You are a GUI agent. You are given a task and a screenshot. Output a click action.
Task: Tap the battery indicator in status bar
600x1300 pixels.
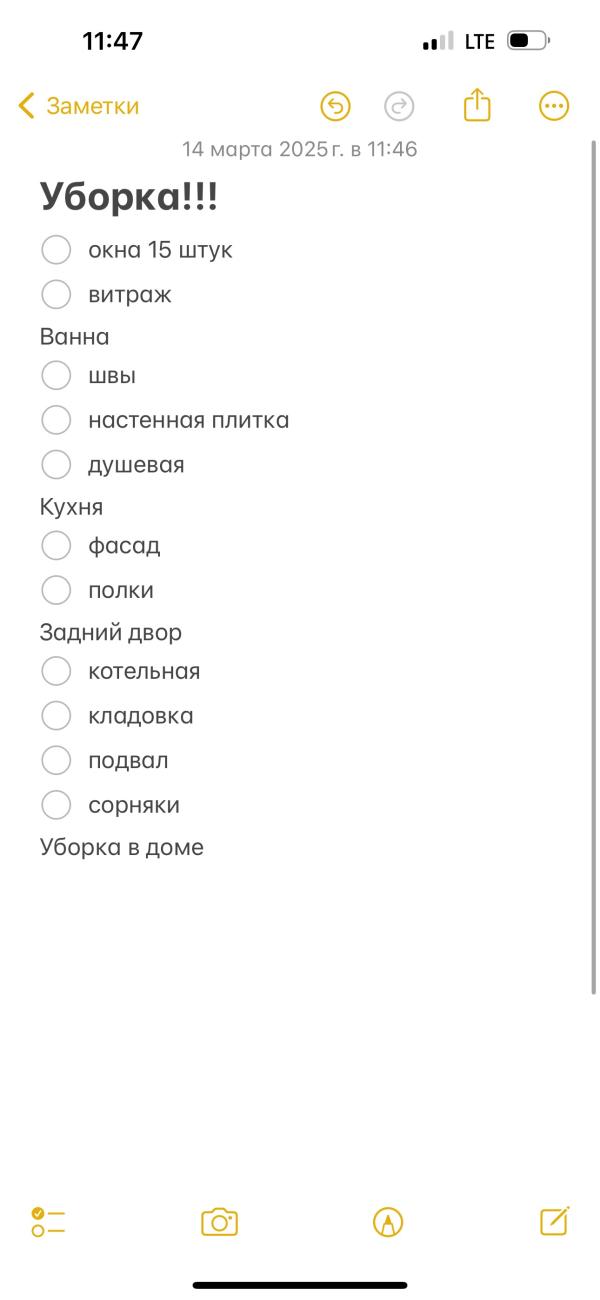tap(528, 41)
